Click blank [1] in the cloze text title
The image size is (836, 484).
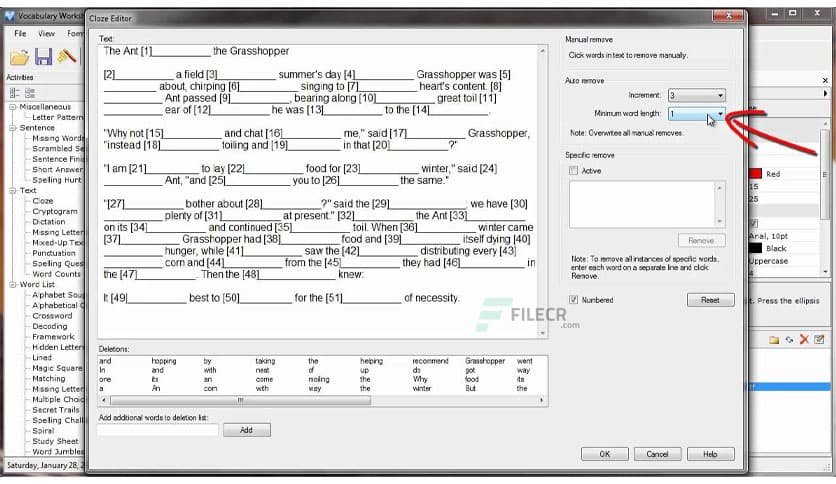click(x=176, y=51)
